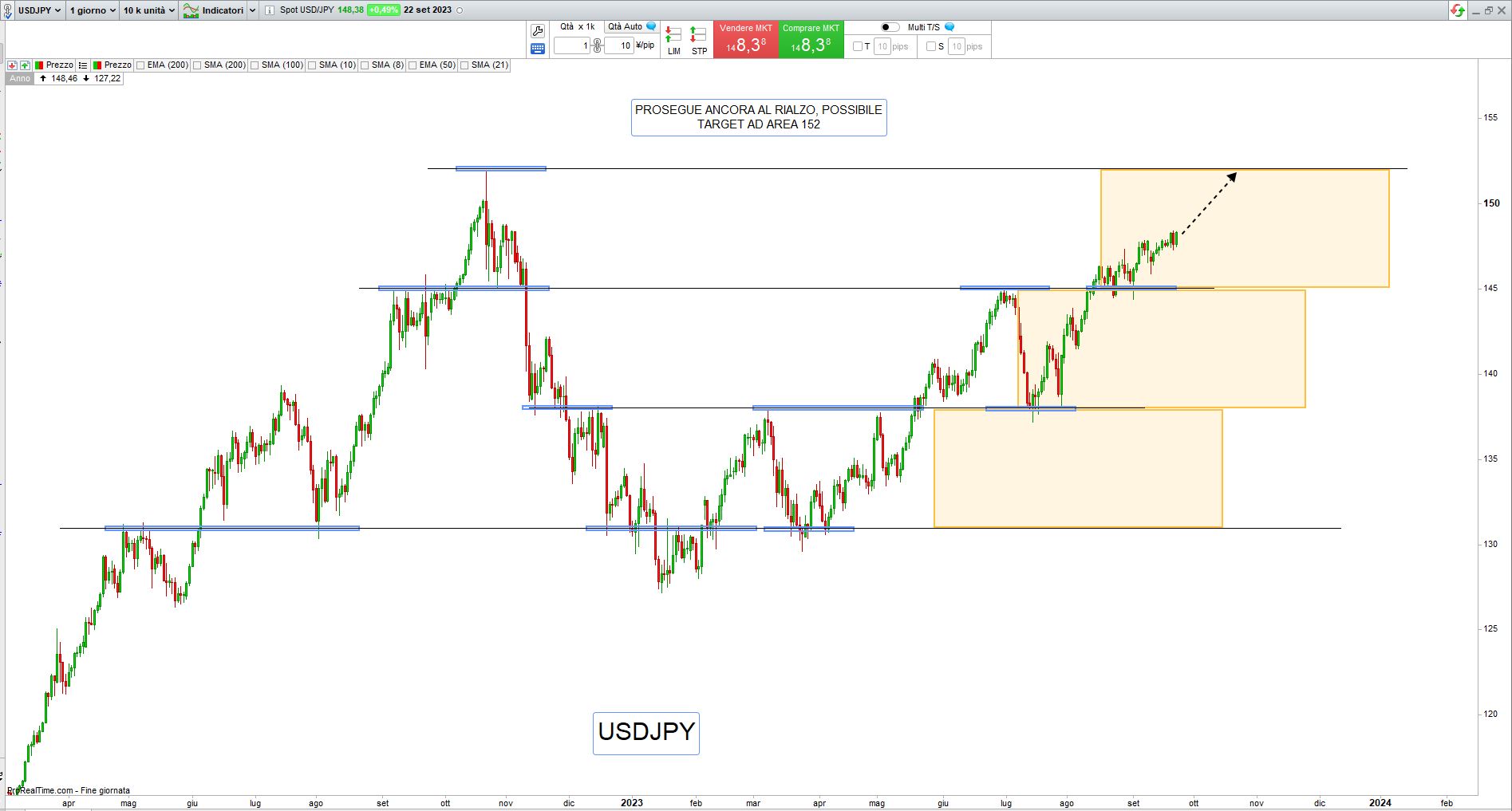Check the EMA (50) indicator box
Image resolution: width=1512 pixels, height=811 pixels.
tap(413, 65)
